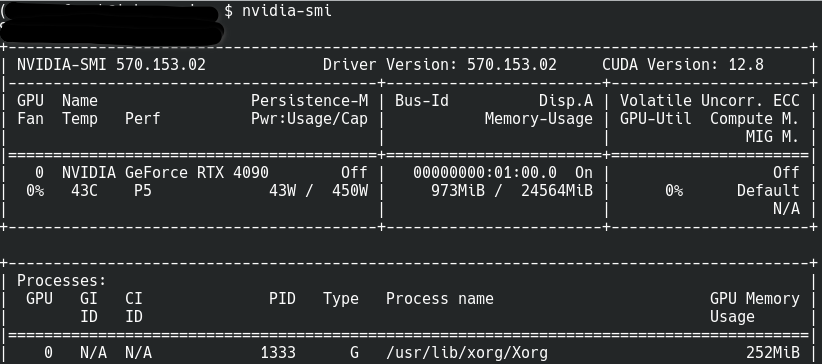
Task: Click the MIG M. header label
Action: pos(773,136)
